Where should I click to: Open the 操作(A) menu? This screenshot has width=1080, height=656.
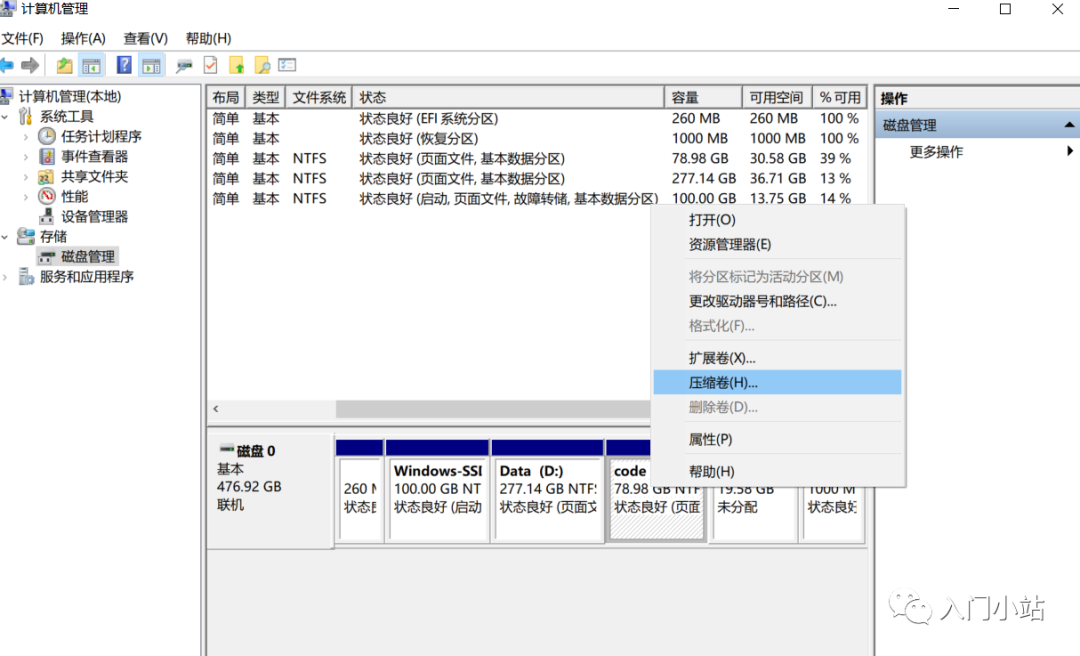point(83,39)
